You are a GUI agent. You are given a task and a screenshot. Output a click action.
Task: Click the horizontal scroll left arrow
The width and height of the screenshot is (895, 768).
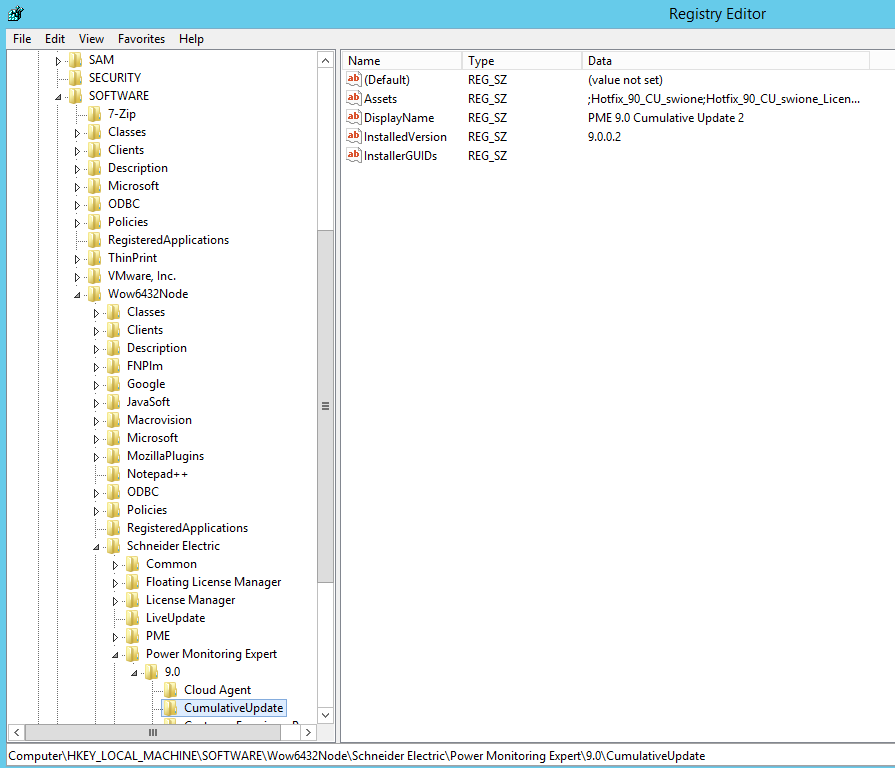point(17,732)
